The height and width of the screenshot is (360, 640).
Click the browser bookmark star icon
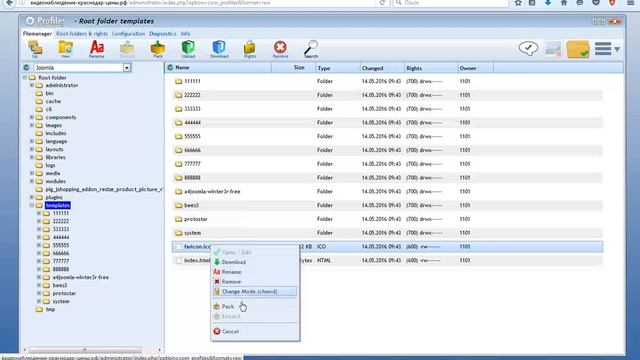[518, 3]
